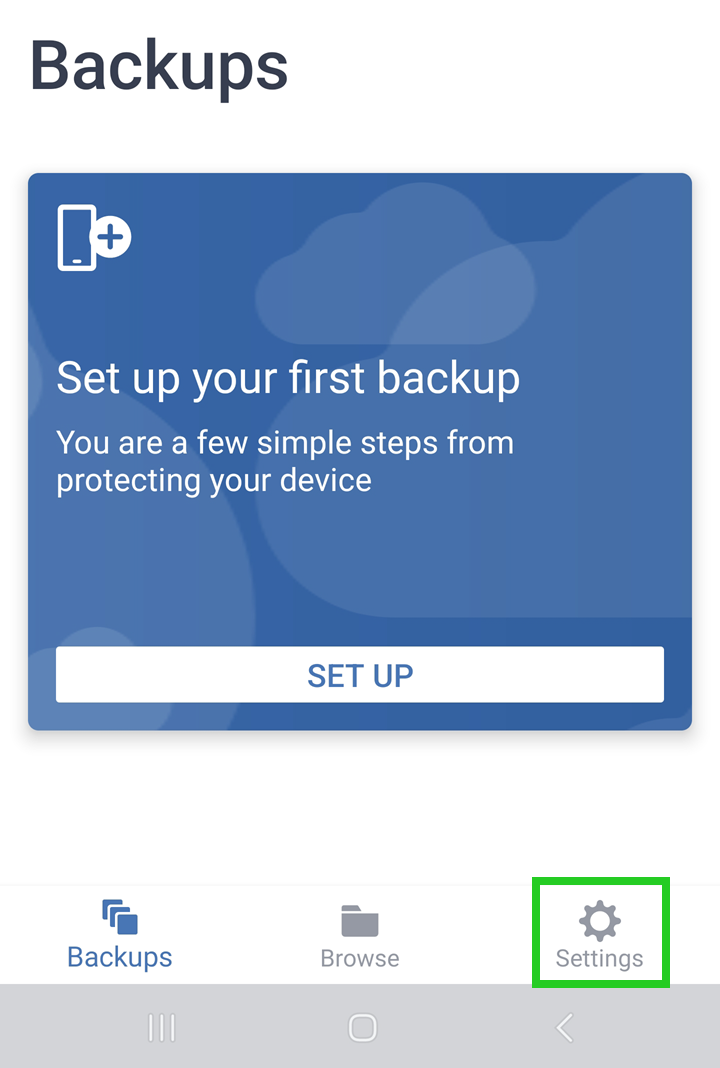Tap the gray system navigation bar
This screenshot has height=1068, width=720.
tap(260, 1027)
